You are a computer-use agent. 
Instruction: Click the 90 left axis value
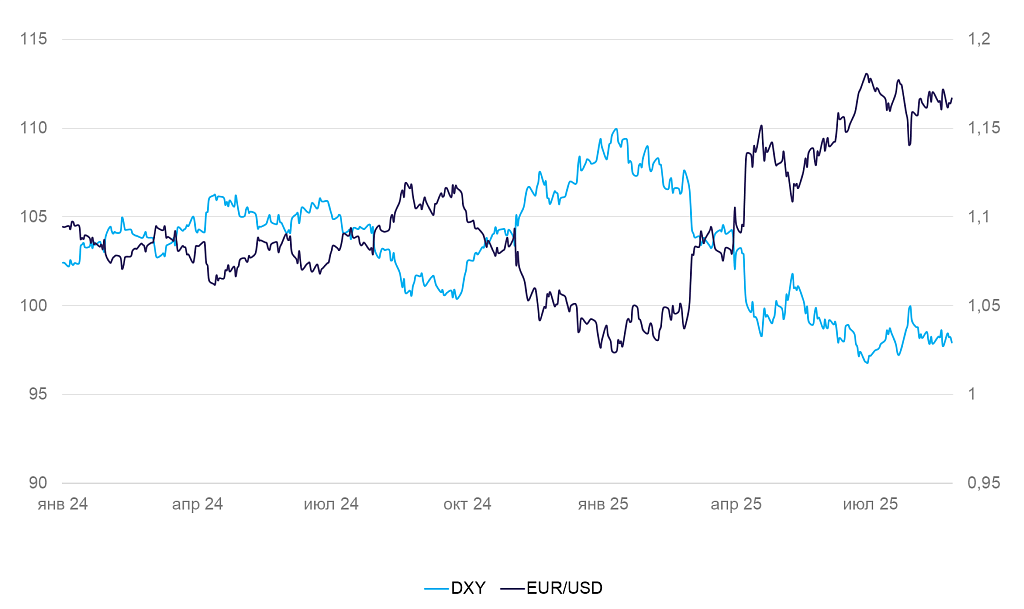(38, 483)
